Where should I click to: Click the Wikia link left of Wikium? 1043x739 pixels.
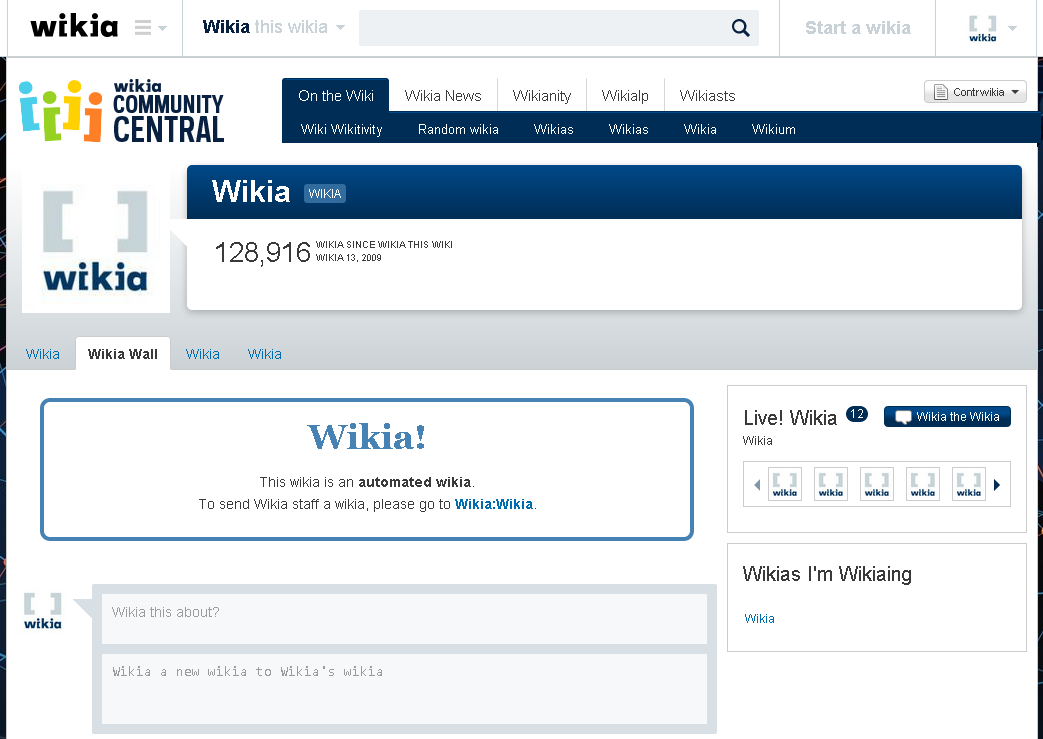[700, 129]
